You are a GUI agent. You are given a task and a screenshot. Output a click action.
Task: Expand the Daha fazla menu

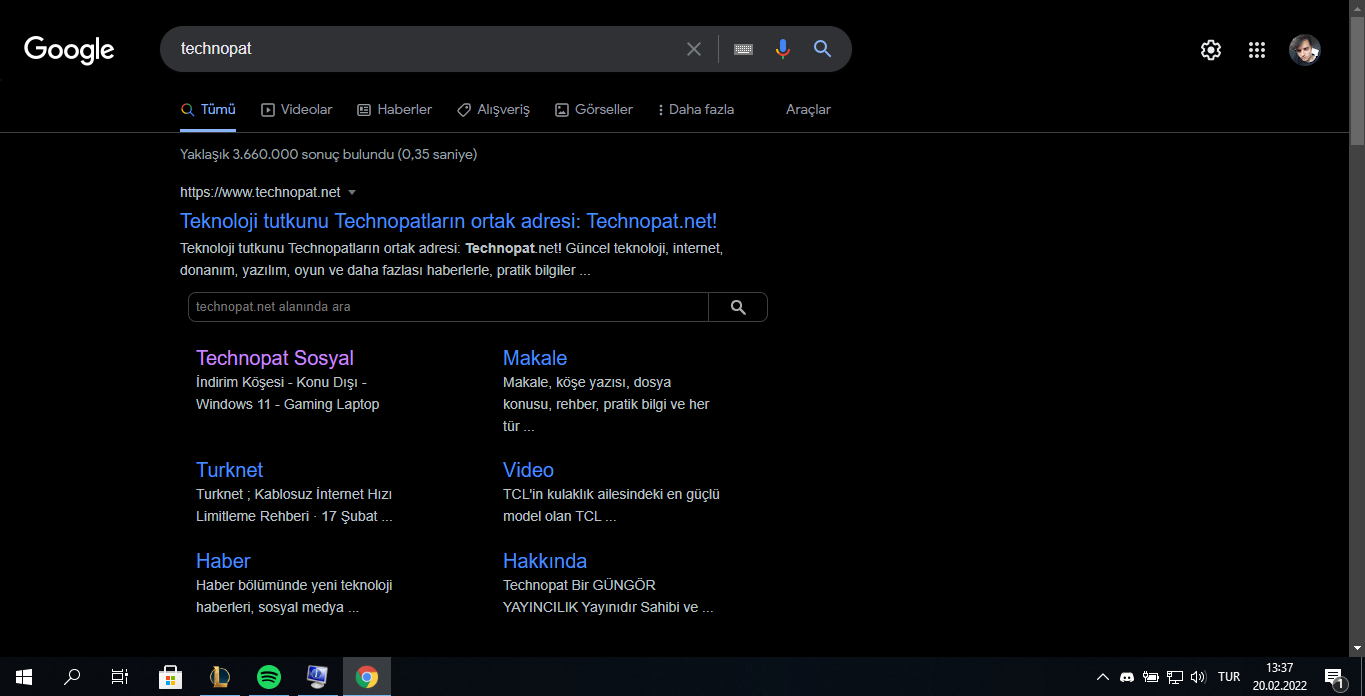[x=696, y=110]
